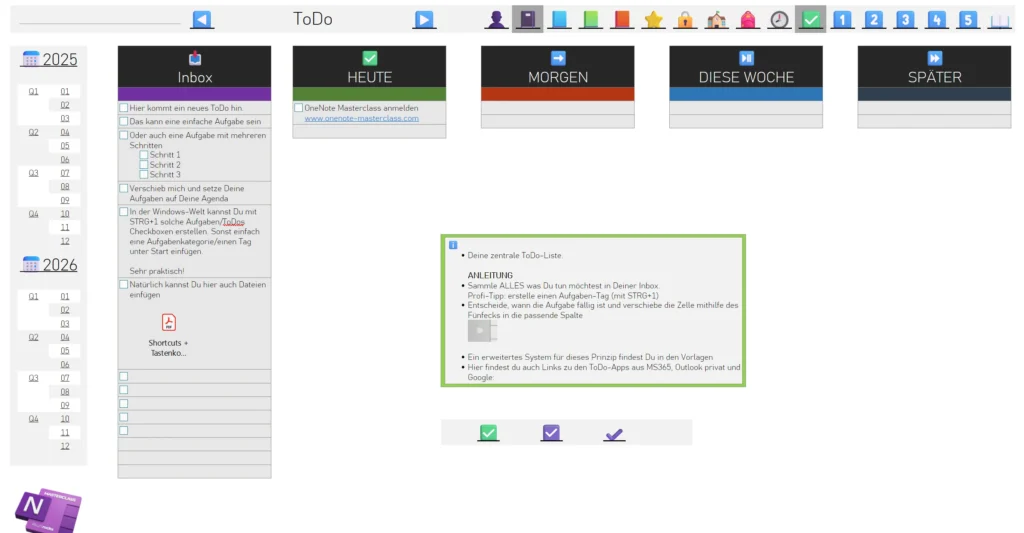Open Q2 under 2026
1024x533 pixels.
click(33, 337)
